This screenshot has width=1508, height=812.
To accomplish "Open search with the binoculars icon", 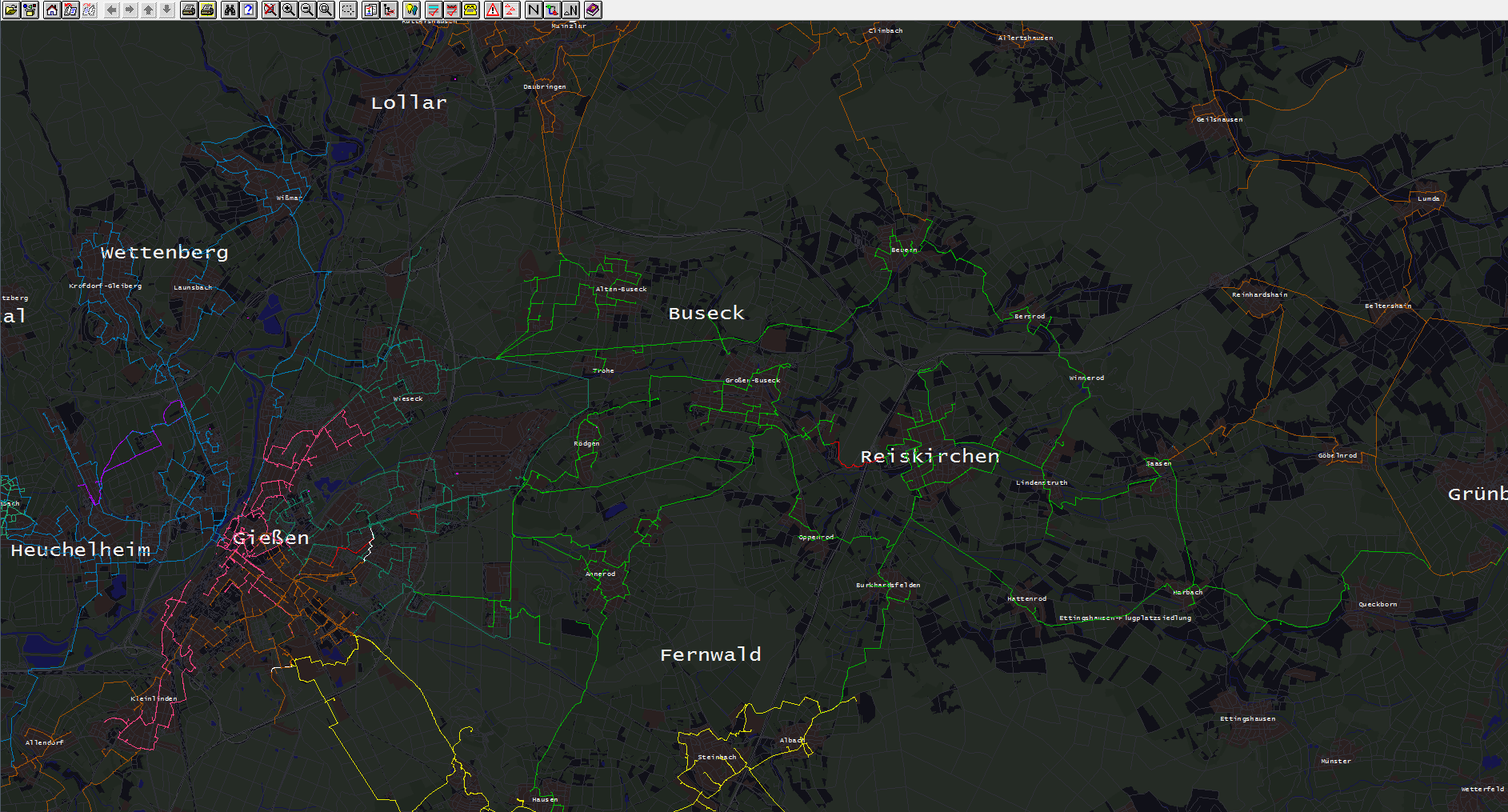I will 230,10.
